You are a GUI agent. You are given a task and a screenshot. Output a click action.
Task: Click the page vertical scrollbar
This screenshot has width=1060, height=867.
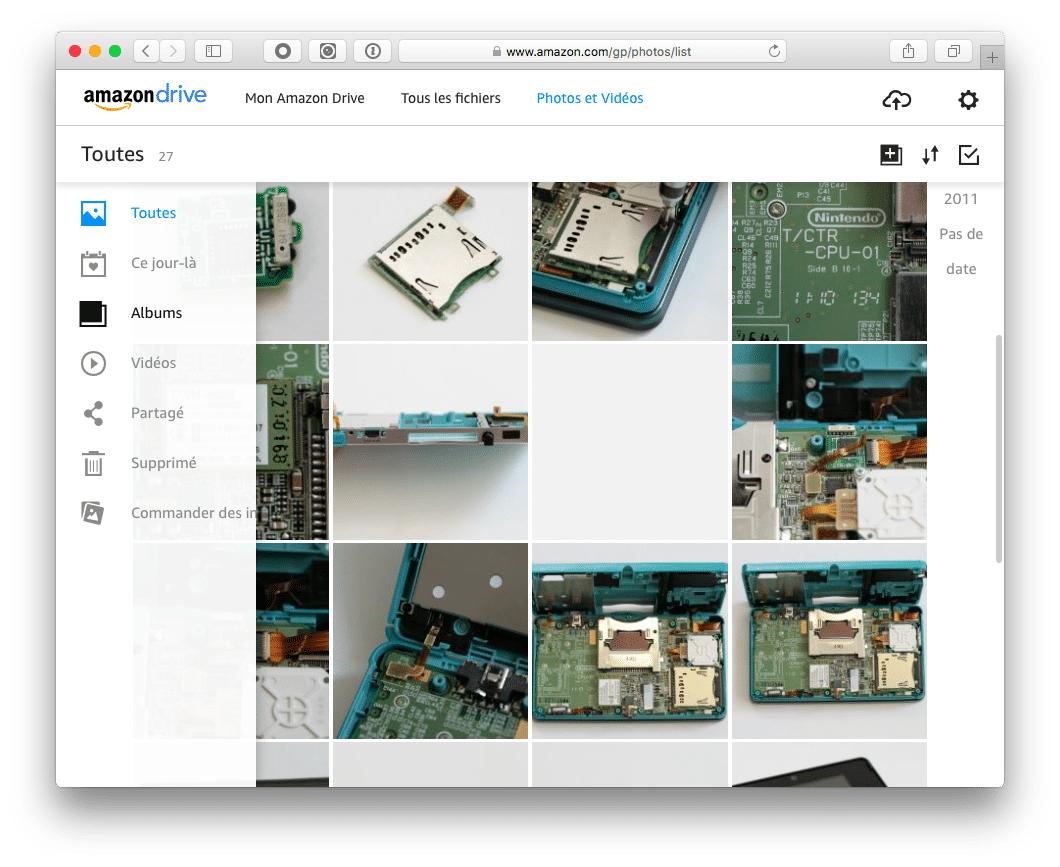pyautogui.click(x=998, y=449)
